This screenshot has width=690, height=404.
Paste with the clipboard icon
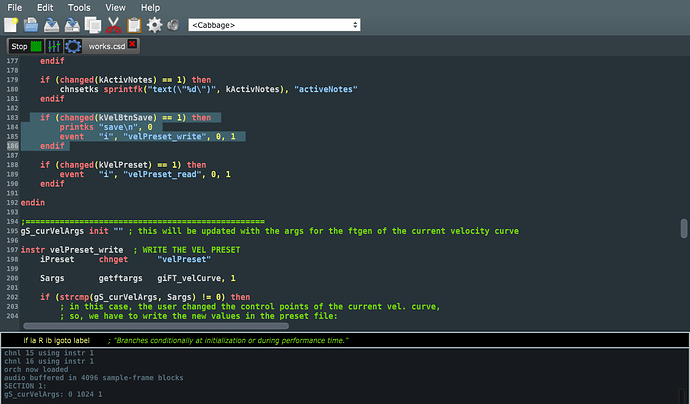134,25
